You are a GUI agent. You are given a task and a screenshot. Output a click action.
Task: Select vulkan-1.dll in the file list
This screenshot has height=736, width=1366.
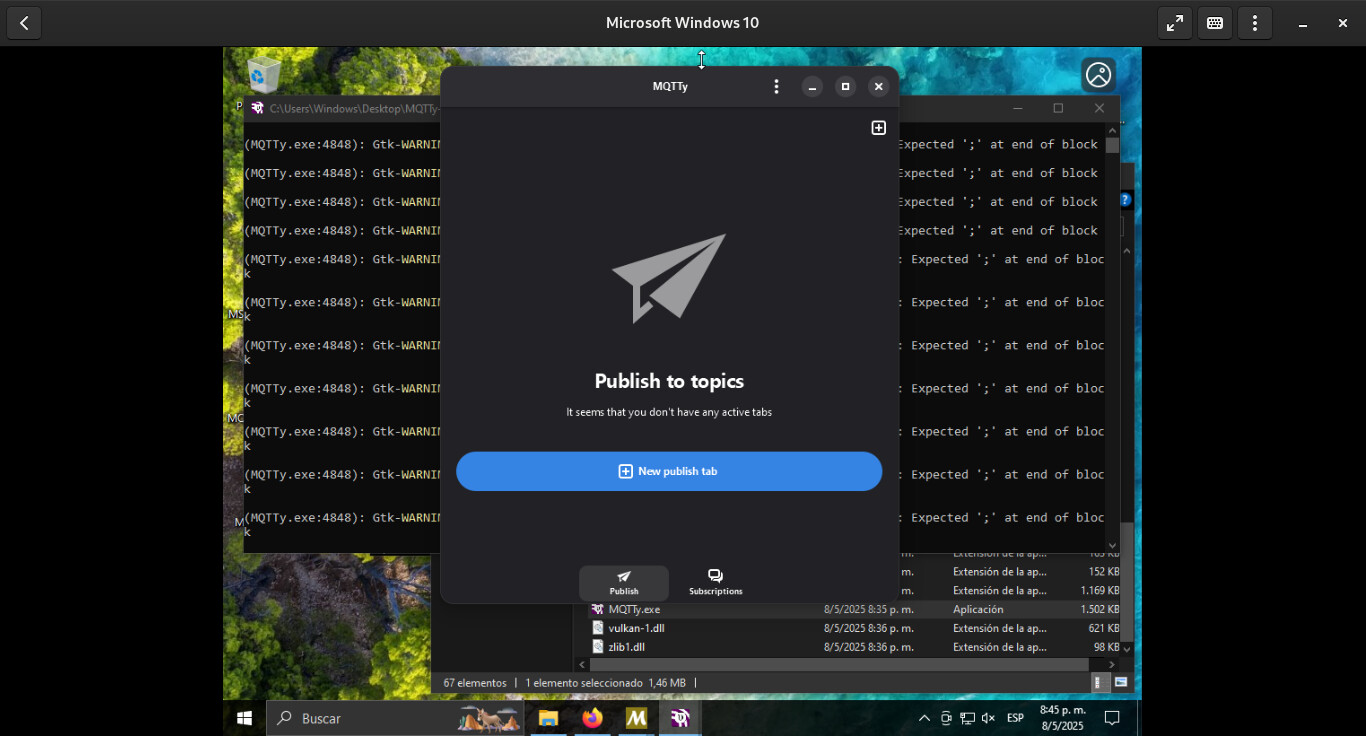pyautogui.click(x=636, y=628)
